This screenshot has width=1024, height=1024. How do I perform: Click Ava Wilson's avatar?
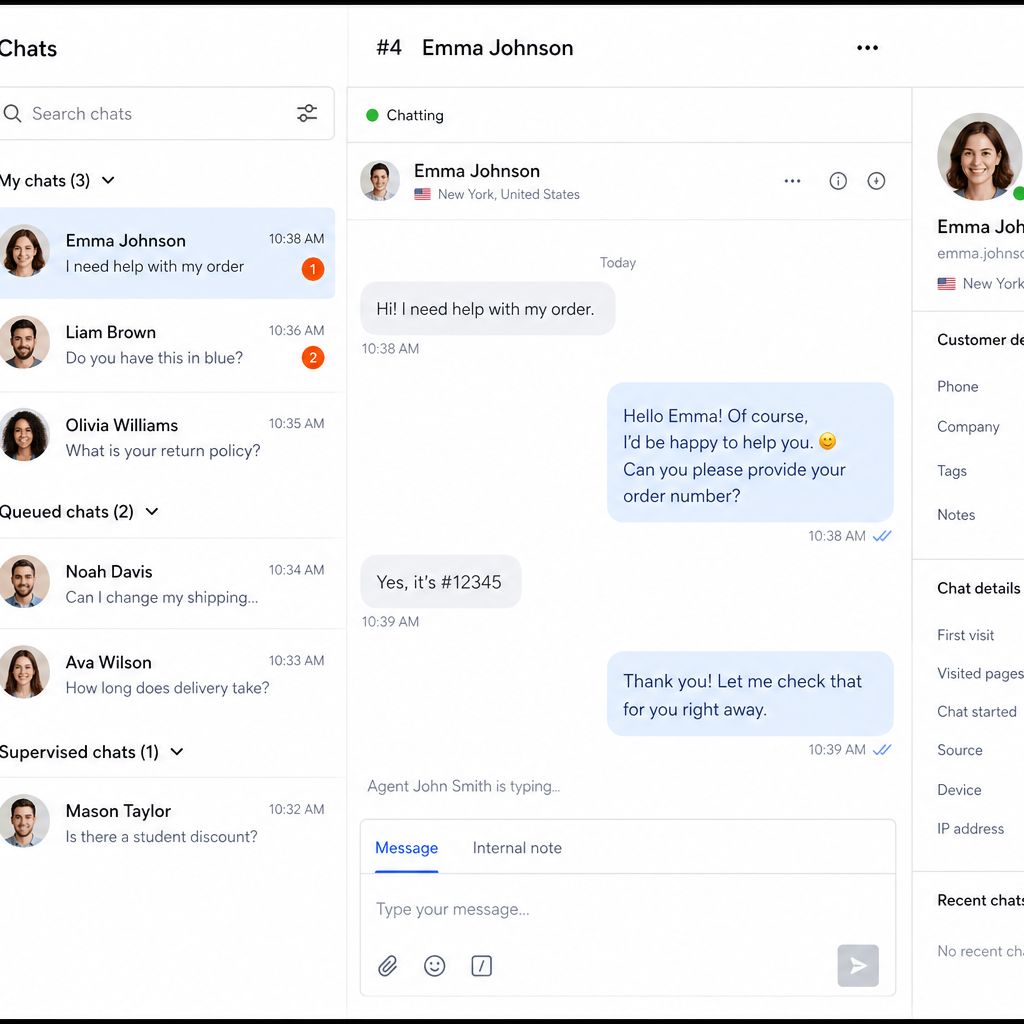click(x=24, y=673)
